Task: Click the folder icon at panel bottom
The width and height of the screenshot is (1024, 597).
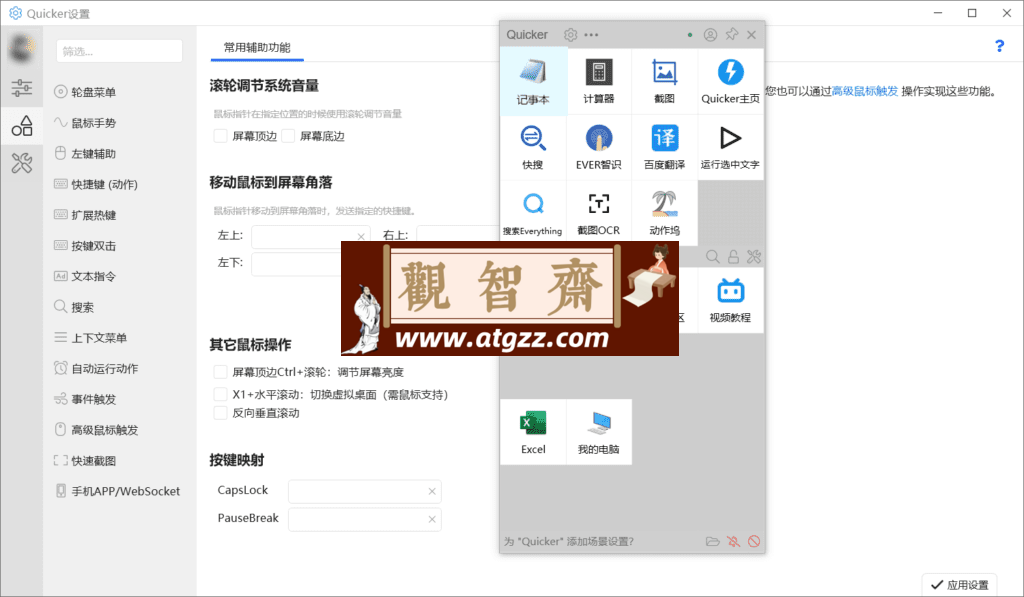Action: [x=712, y=541]
